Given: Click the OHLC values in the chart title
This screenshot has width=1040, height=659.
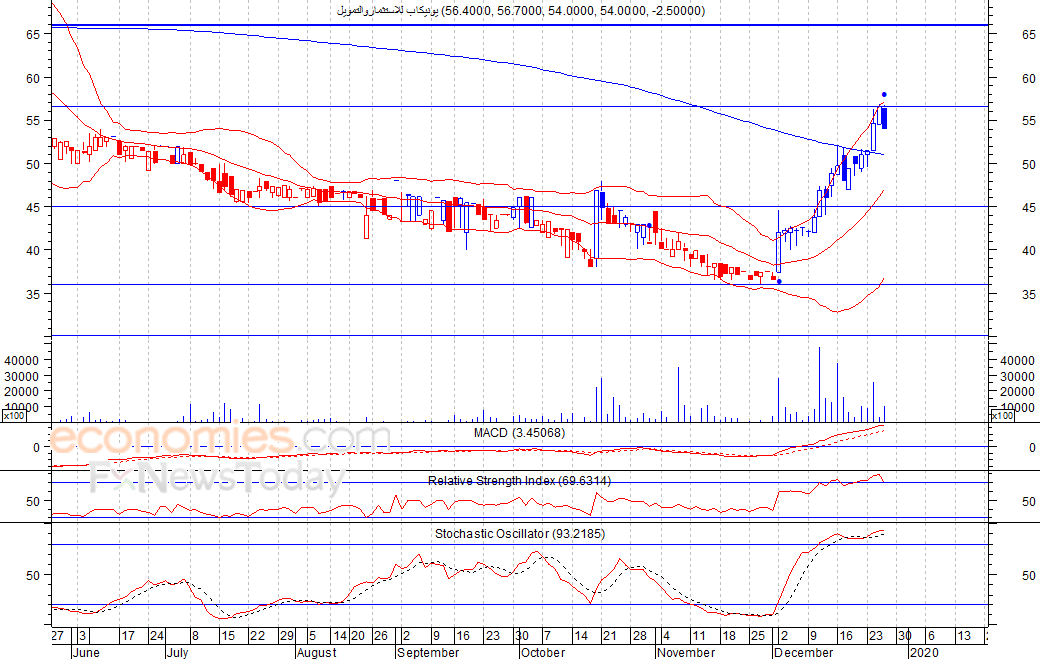Looking at the screenshot, I should pyautogui.click(x=574, y=11).
